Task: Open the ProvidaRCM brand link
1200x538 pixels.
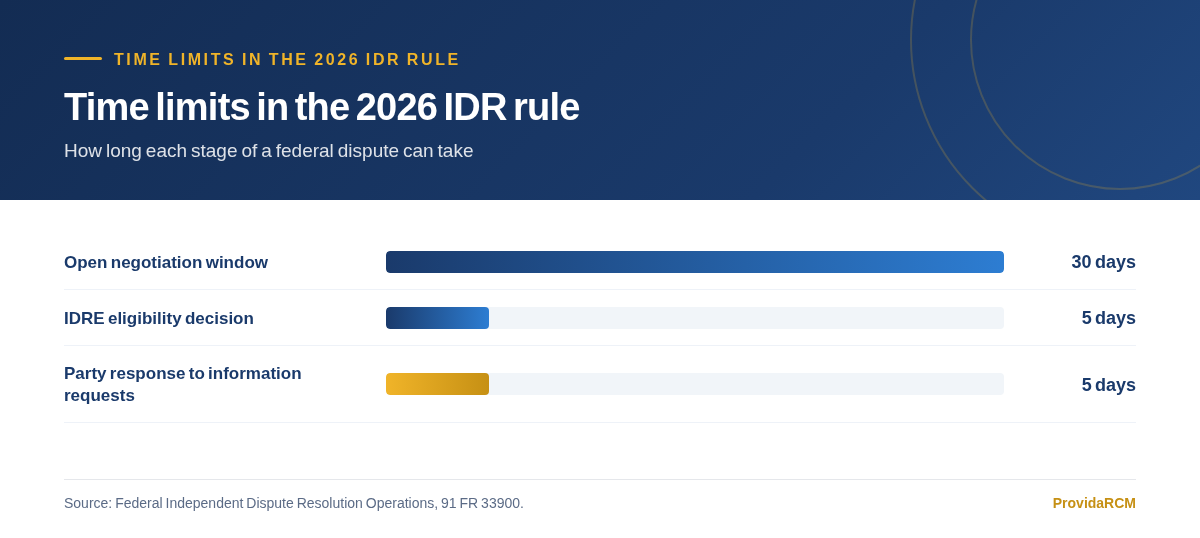Action: pos(1094,503)
